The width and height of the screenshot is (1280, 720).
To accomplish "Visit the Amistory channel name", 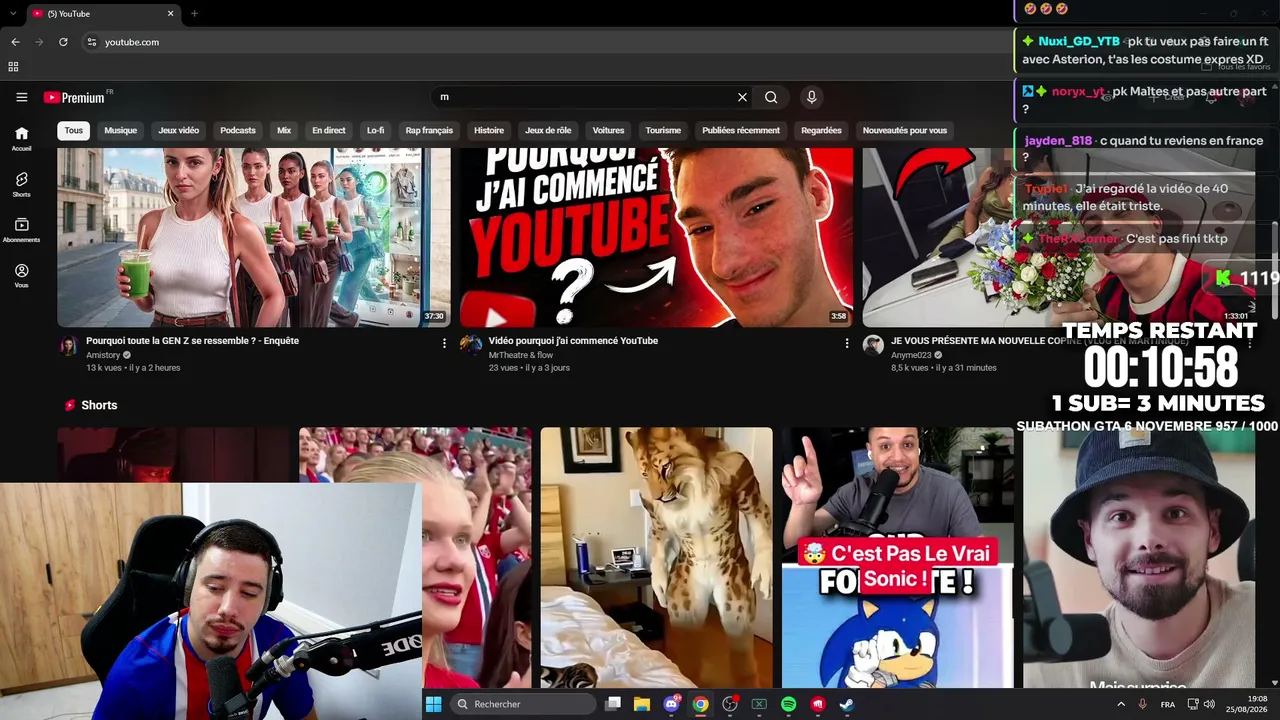I will 103,355.
